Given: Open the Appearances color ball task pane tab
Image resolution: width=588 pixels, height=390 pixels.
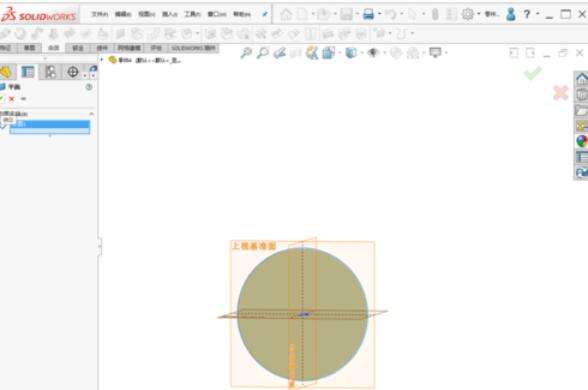Looking at the screenshot, I should click(581, 141).
